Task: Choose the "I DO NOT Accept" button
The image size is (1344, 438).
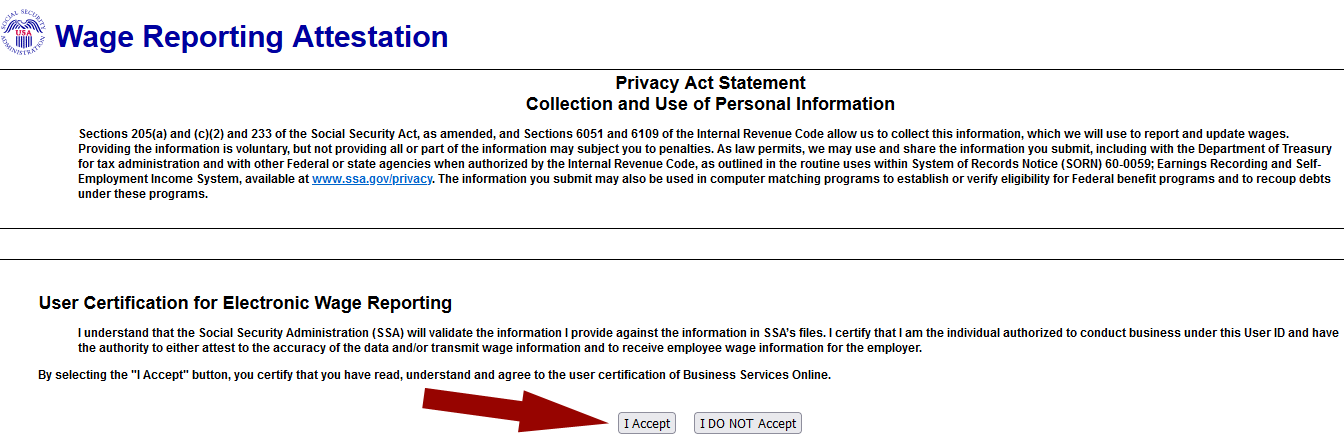Action: tap(747, 423)
